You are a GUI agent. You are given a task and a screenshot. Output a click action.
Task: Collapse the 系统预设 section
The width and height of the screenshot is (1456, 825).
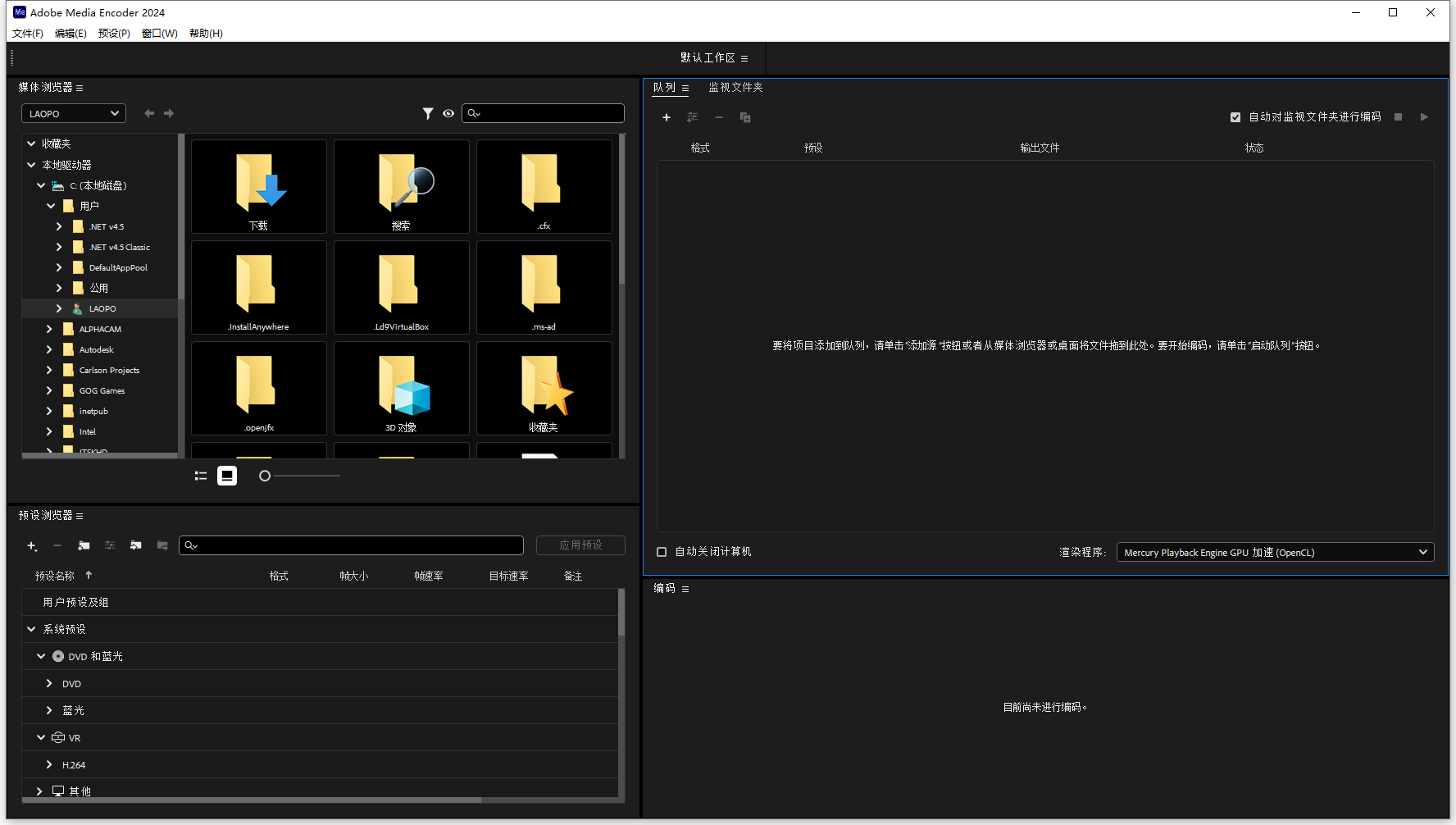click(30, 629)
